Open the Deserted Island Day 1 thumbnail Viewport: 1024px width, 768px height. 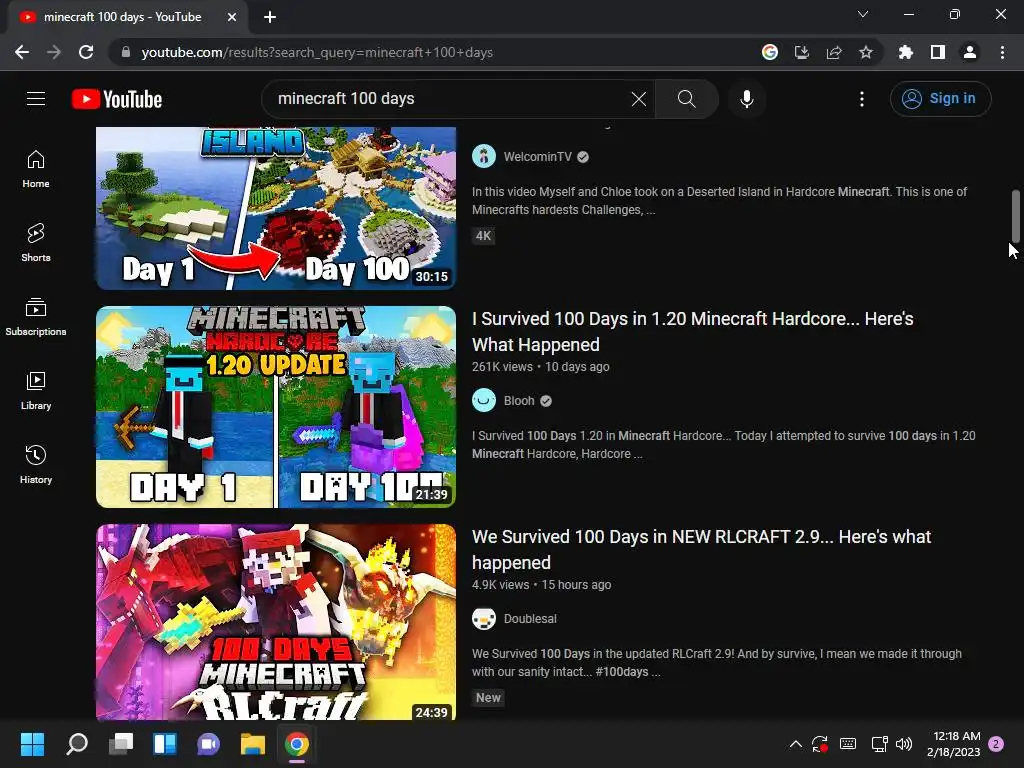276,208
